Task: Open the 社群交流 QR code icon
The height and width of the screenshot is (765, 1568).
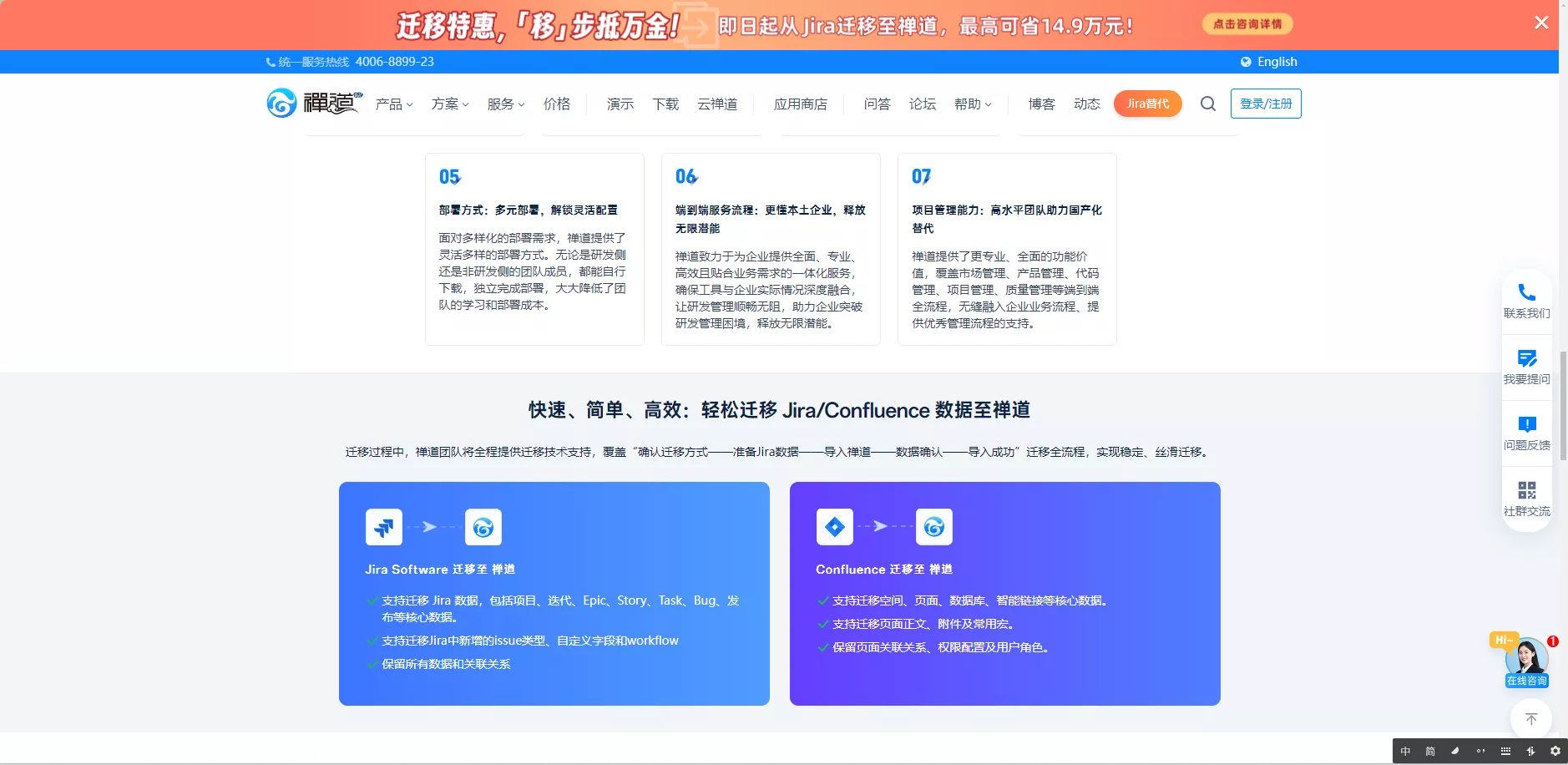Action: pyautogui.click(x=1526, y=490)
